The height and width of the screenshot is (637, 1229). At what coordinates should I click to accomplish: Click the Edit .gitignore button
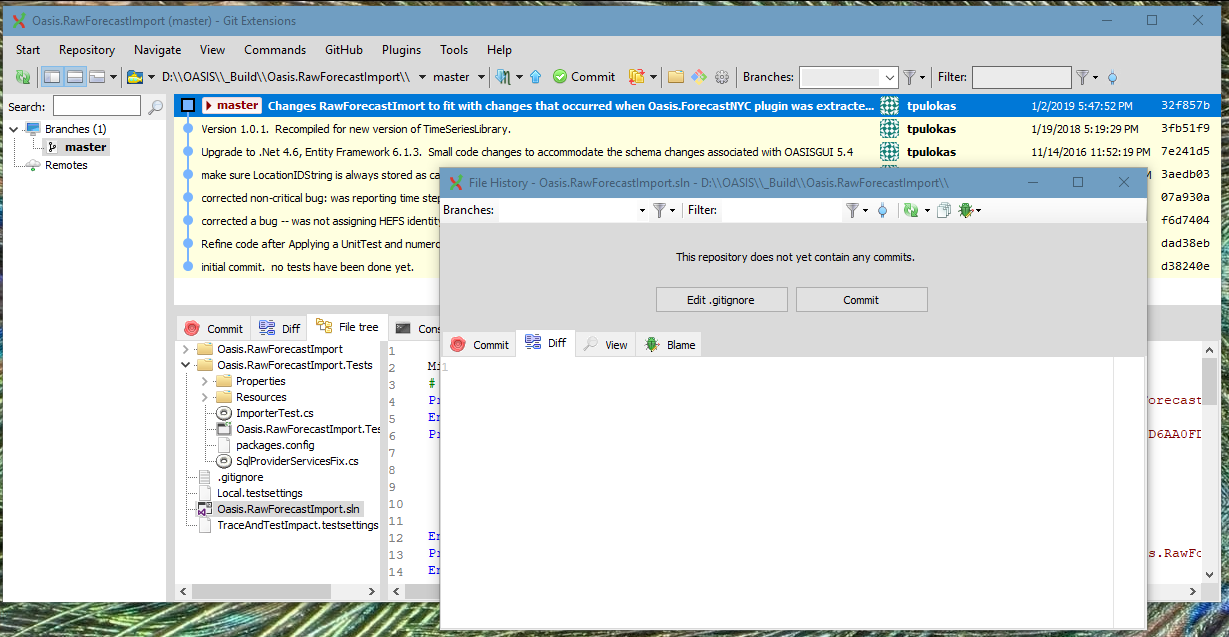click(721, 299)
